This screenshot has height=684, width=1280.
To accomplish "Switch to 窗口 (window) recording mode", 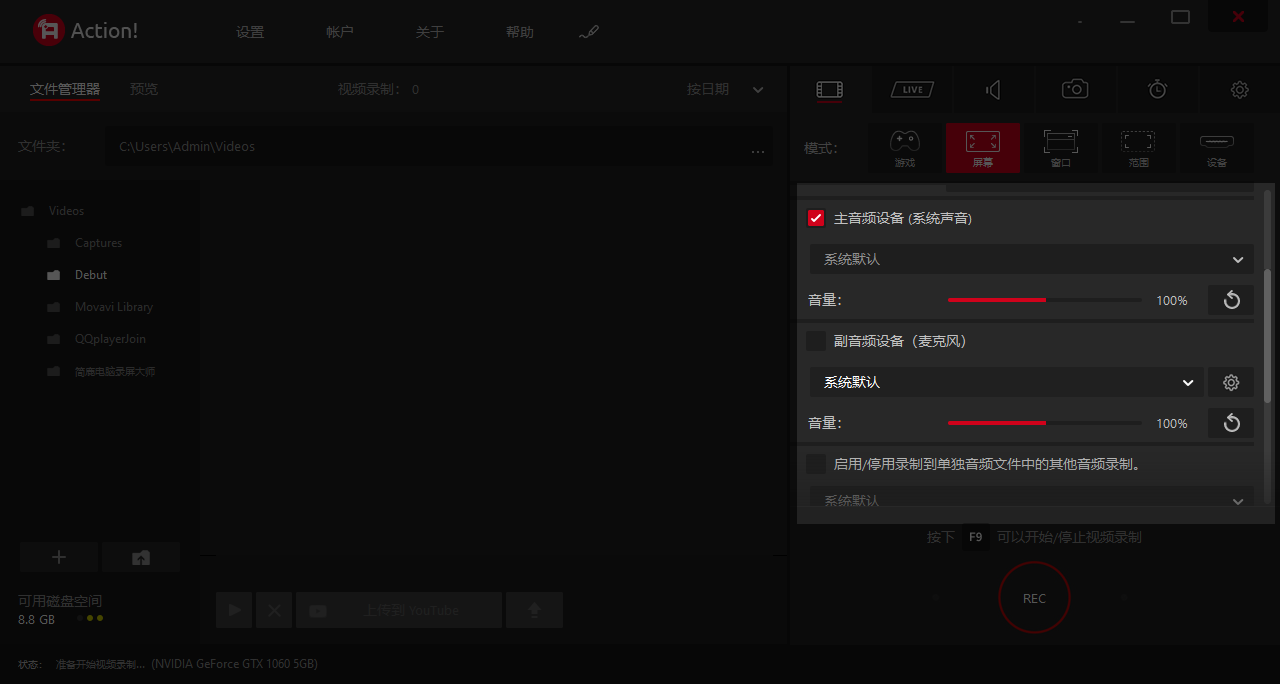I will tap(1061, 148).
